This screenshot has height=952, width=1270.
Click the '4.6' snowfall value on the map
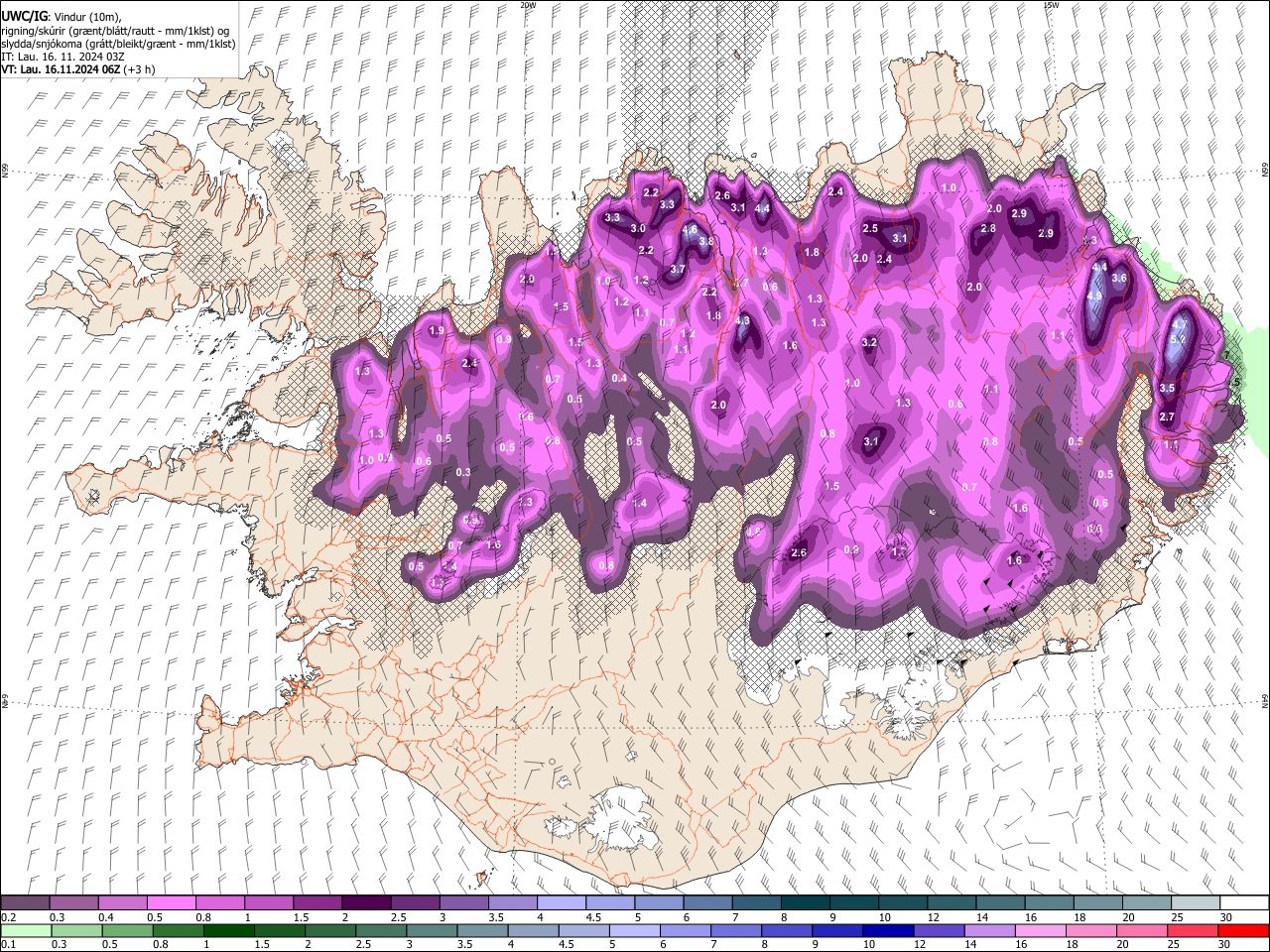(x=691, y=229)
